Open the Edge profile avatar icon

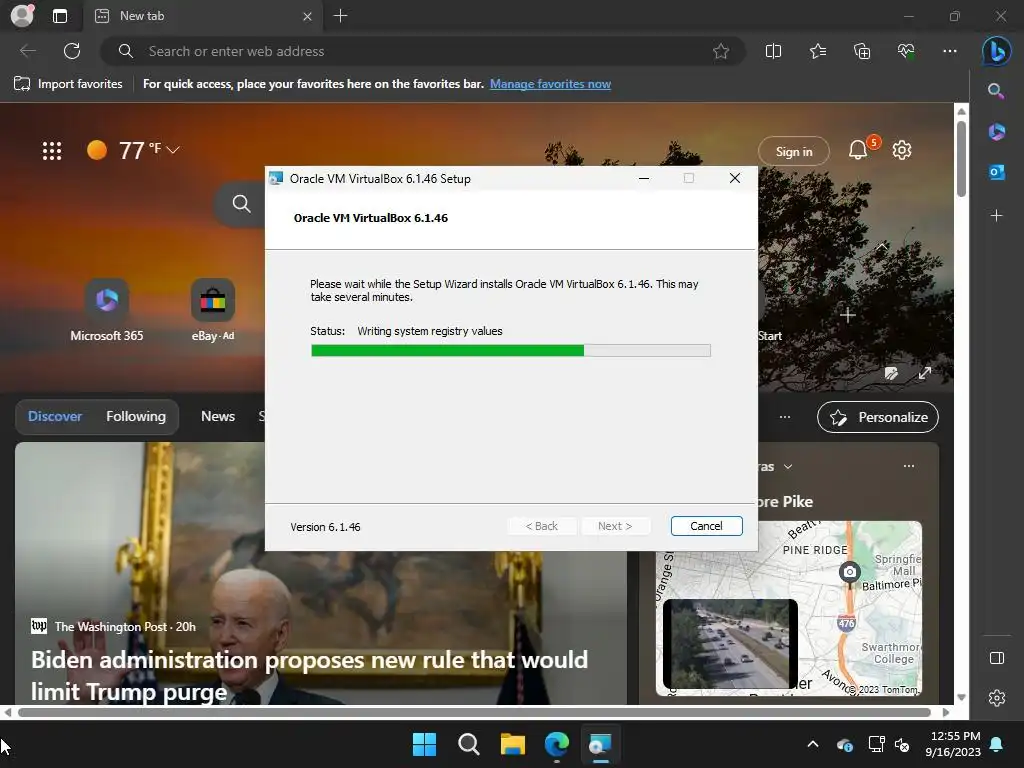coord(22,16)
